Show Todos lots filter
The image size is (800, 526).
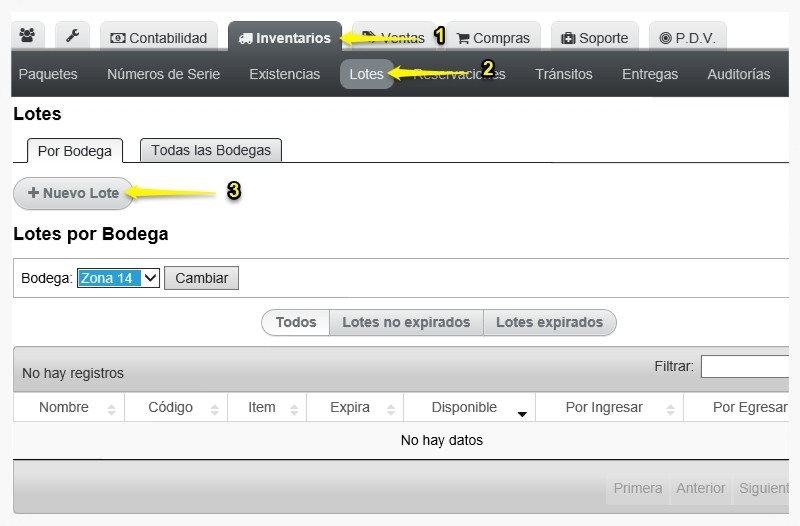296,322
